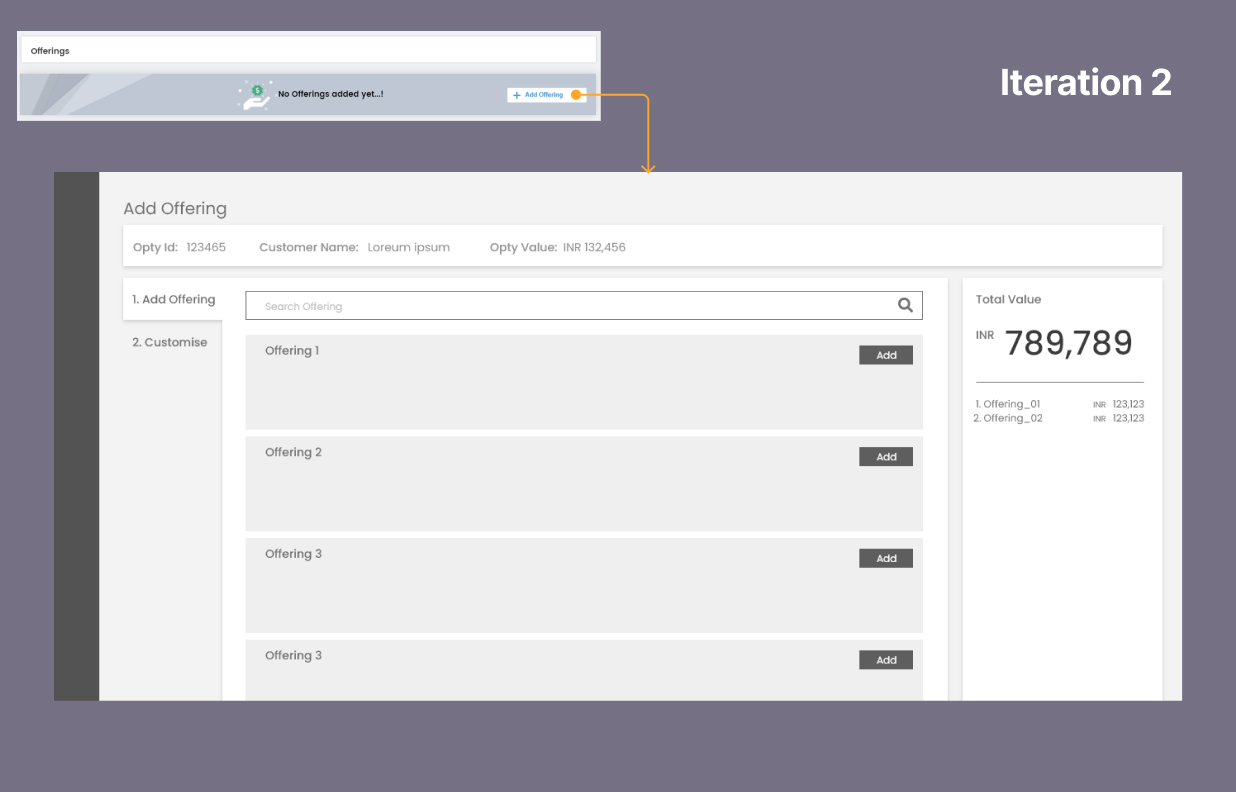Viewport: 1236px width, 792px height.
Task: Click Add on the upper Offering 3 card
Action: (885, 558)
